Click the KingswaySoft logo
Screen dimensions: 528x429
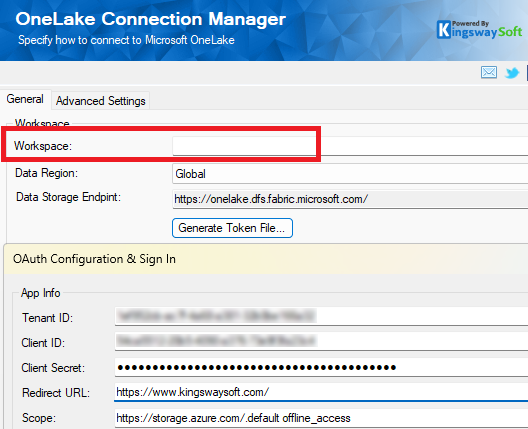pyautogui.click(x=480, y=30)
